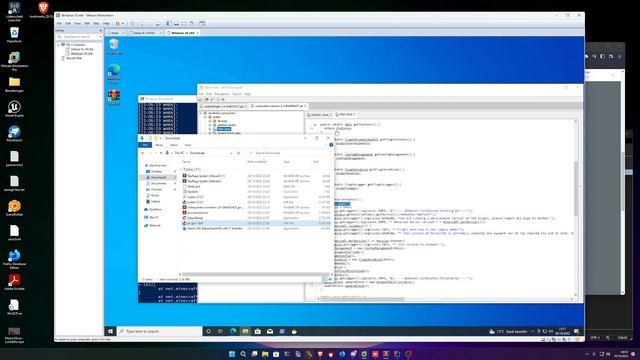Open Search on the host taskbar
Image resolution: width=640 pixels, height=360 pixels.
click(243, 354)
